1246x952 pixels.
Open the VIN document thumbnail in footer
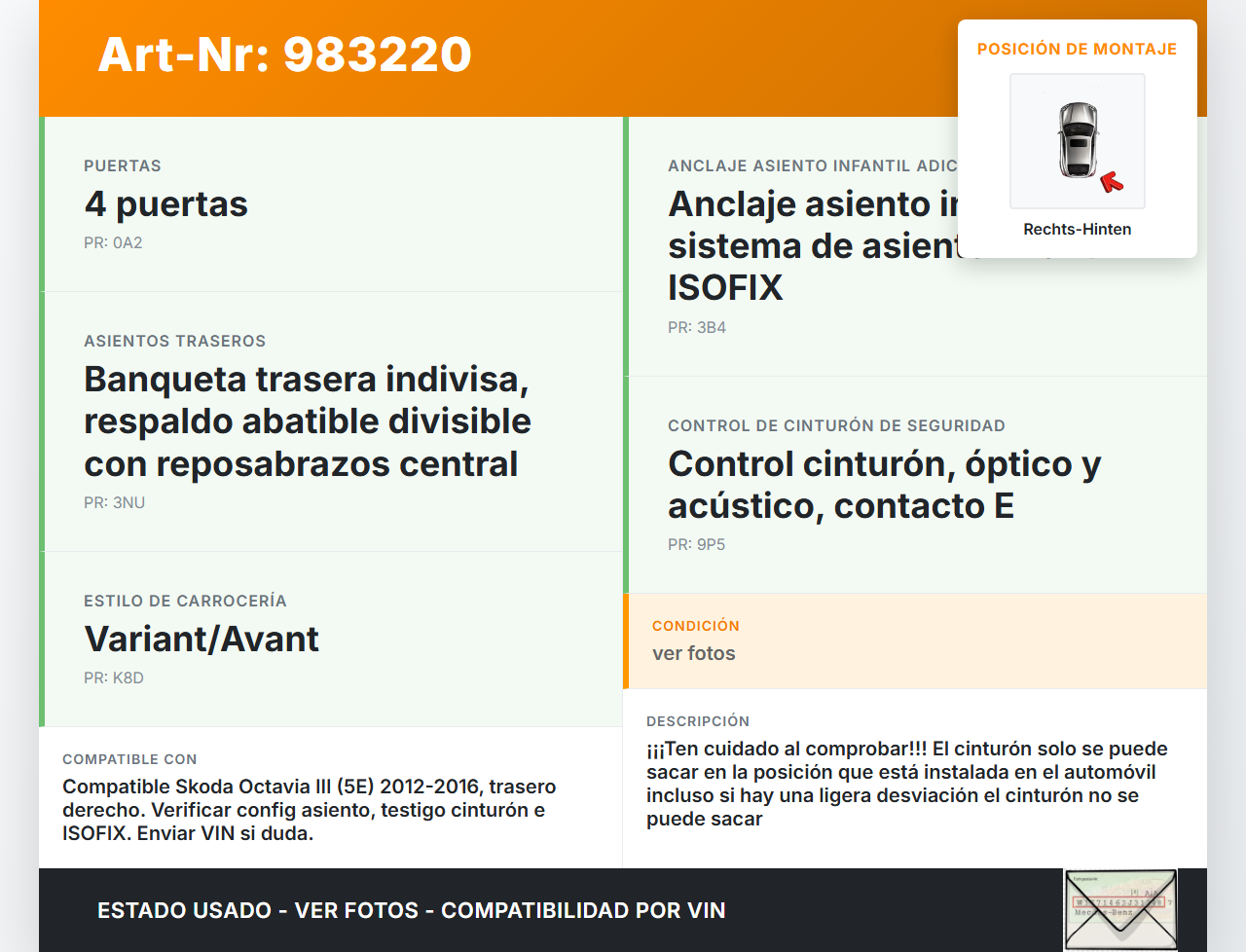point(1120,909)
